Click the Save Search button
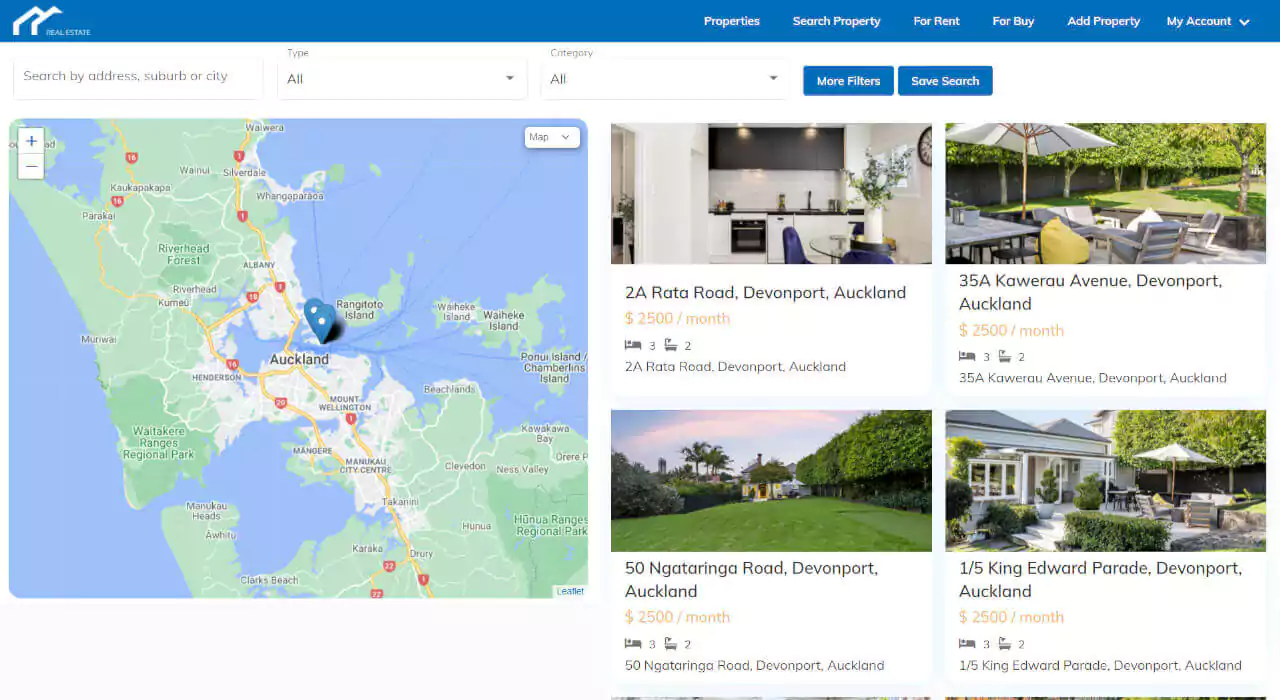The width and height of the screenshot is (1280, 700). tap(945, 81)
